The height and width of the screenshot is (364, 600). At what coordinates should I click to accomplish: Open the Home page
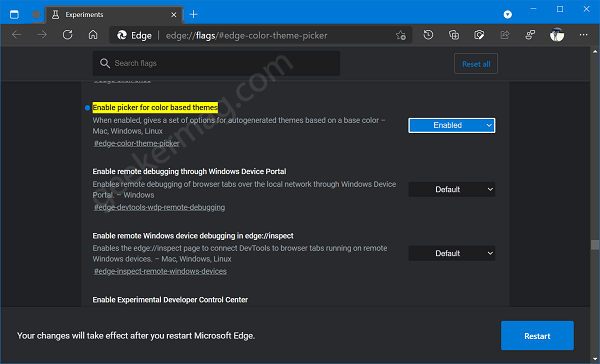coord(93,35)
